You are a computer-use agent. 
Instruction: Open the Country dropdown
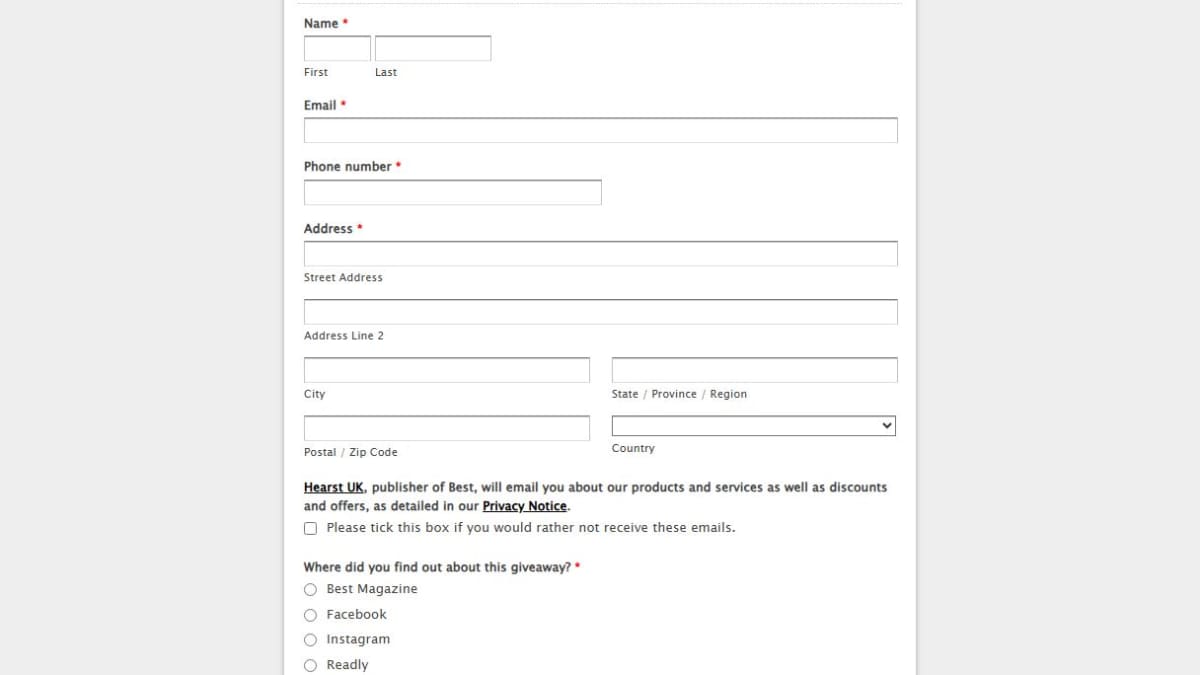[x=754, y=426]
